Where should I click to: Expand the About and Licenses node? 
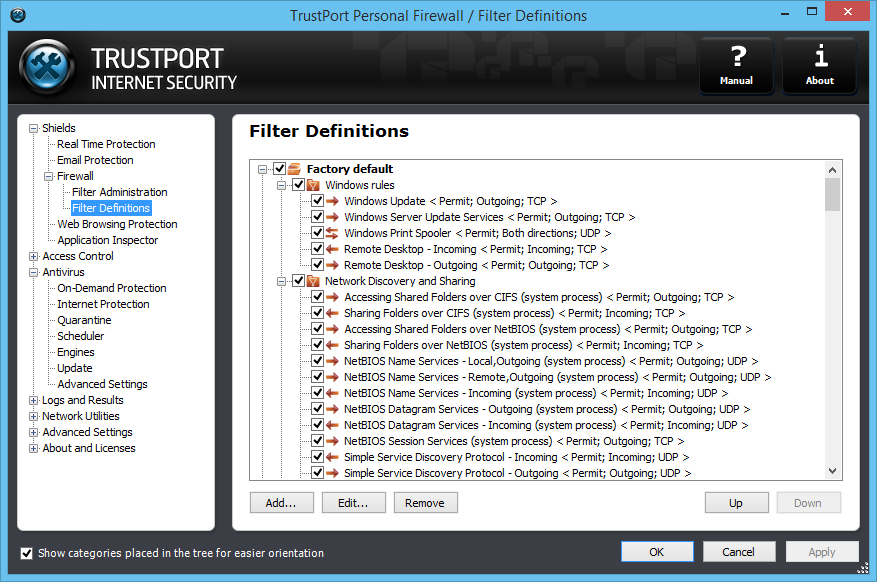click(34, 449)
